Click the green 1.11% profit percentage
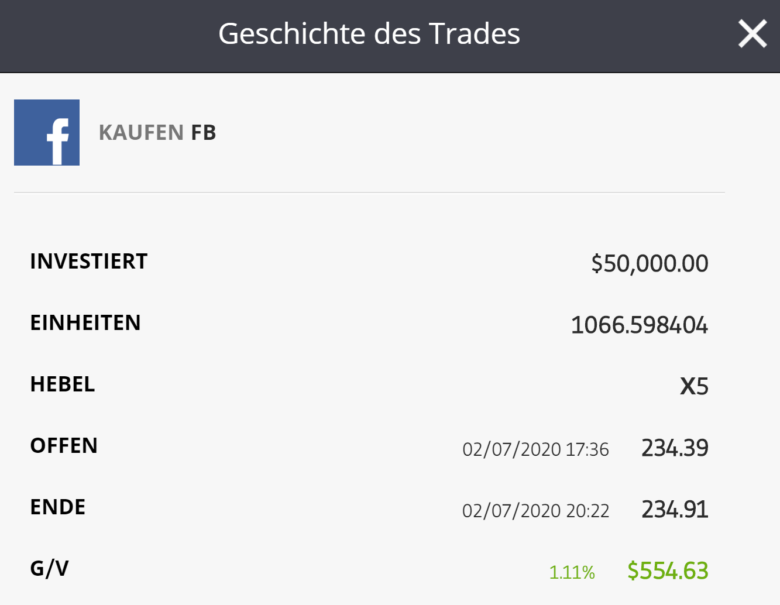This screenshot has height=605, width=780. click(572, 573)
